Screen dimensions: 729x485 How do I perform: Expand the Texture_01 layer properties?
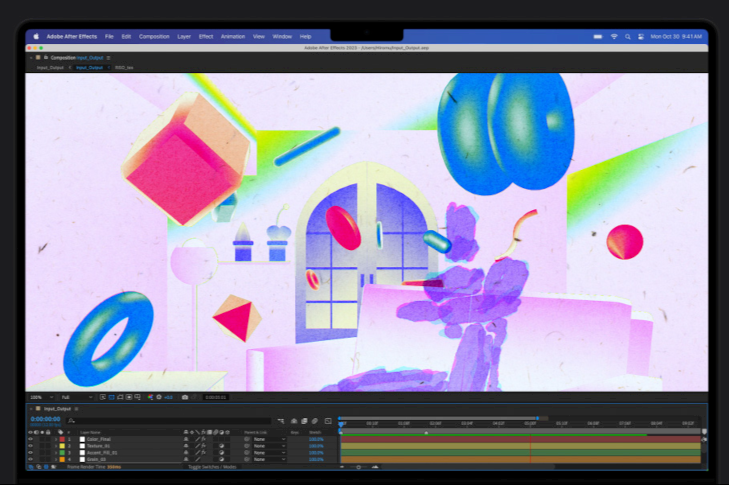[56, 446]
